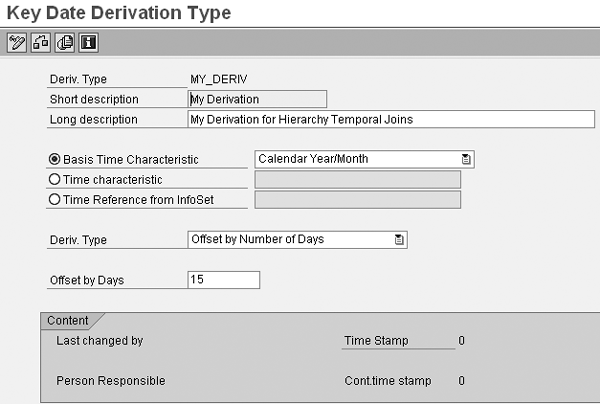The image size is (600, 404).
Task: Click the Cont.time stamp value
Action: pos(461,381)
